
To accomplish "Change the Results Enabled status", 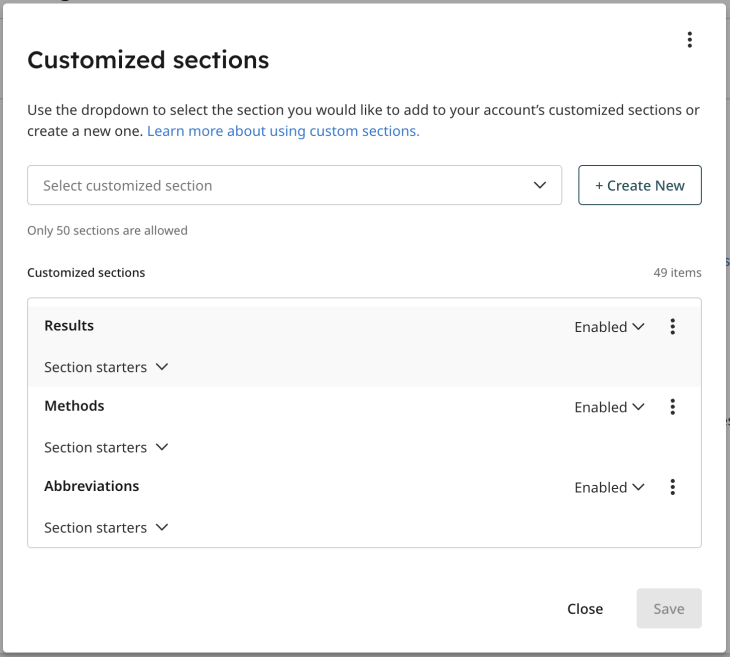I will 609,327.
